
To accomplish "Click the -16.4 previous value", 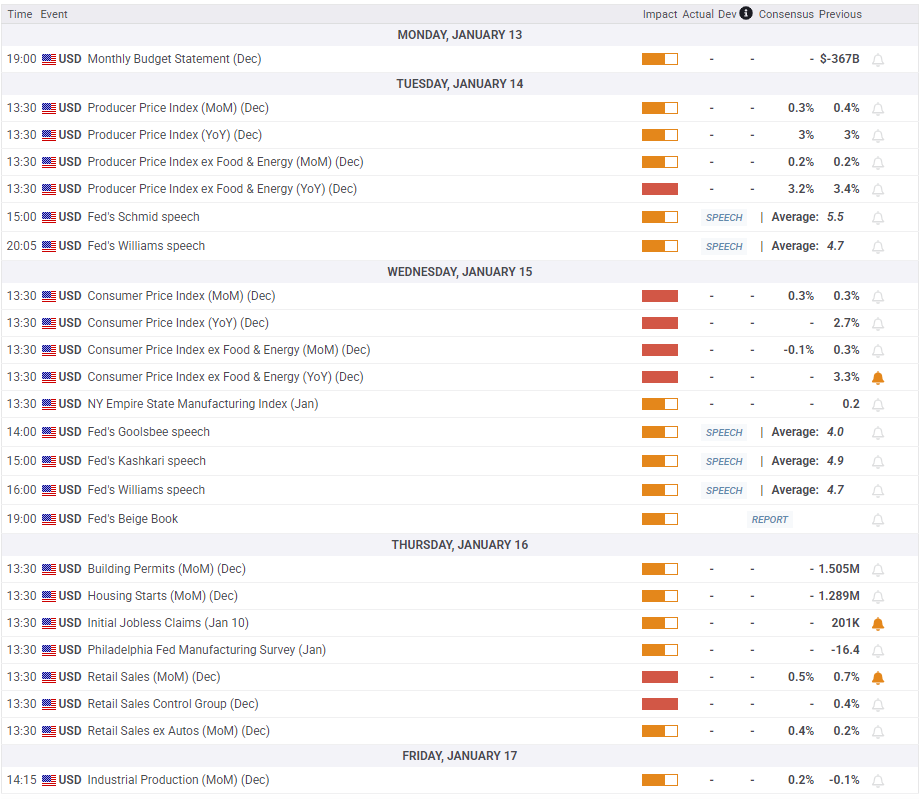I will [845, 650].
